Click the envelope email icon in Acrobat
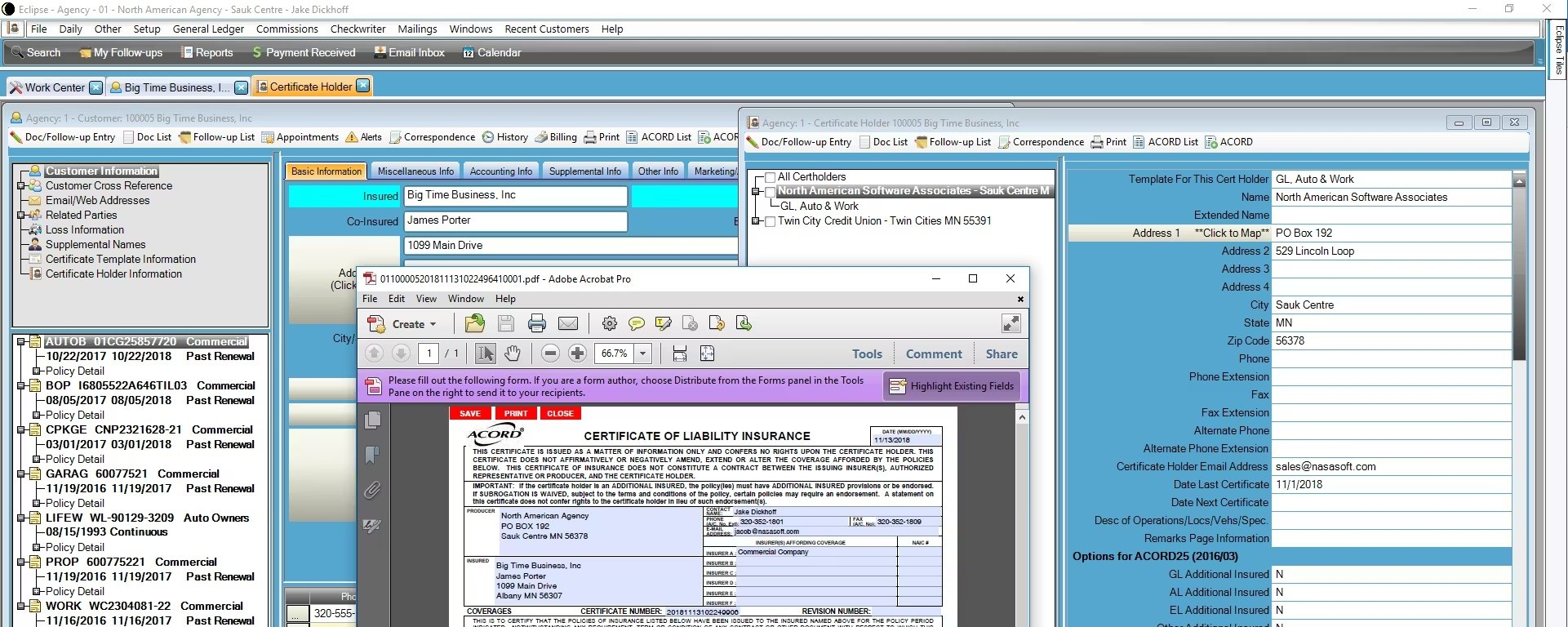The width and height of the screenshot is (1568, 627). [x=568, y=324]
